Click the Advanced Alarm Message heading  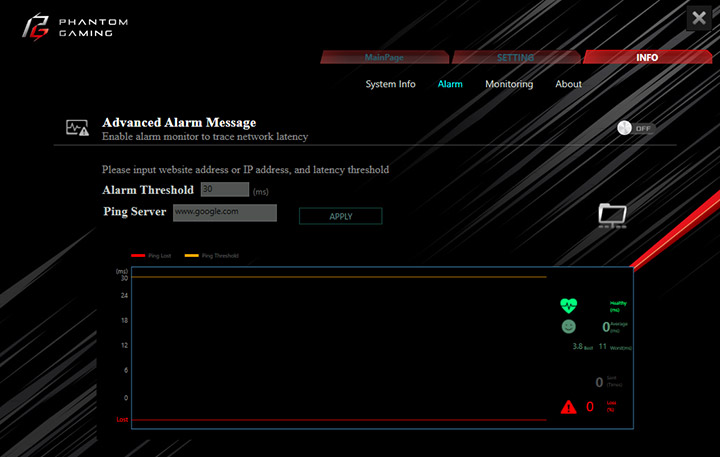coord(179,123)
